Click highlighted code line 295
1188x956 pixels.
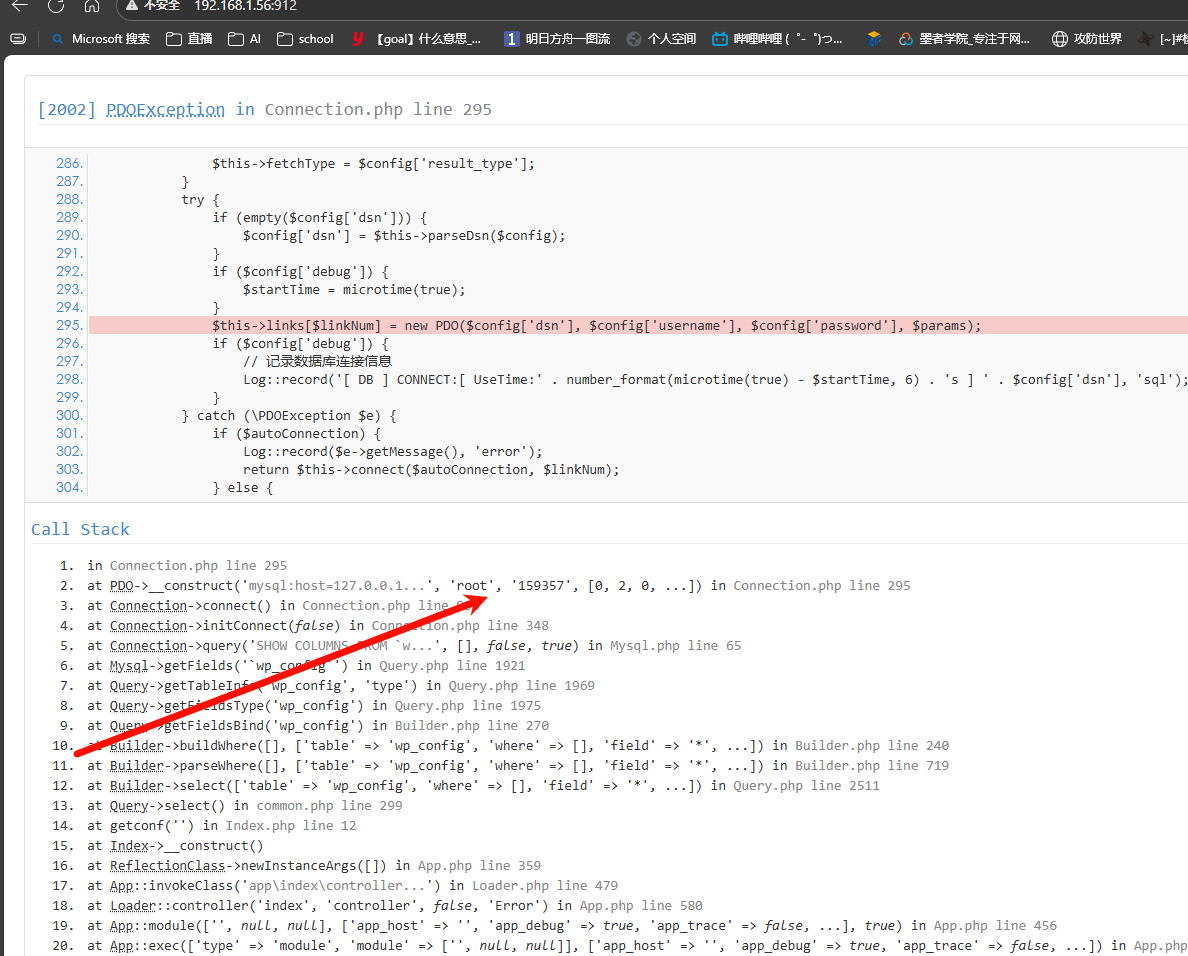[x=596, y=325]
